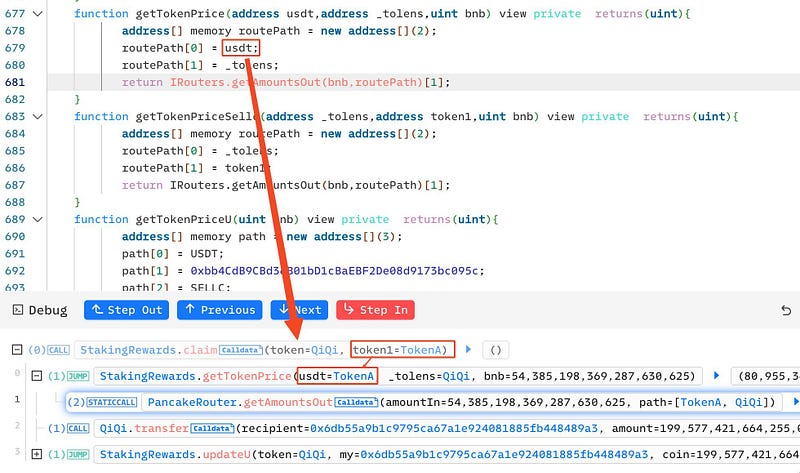Click the Step Out debug button
The image size is (800, 473).
coord(126,310)
